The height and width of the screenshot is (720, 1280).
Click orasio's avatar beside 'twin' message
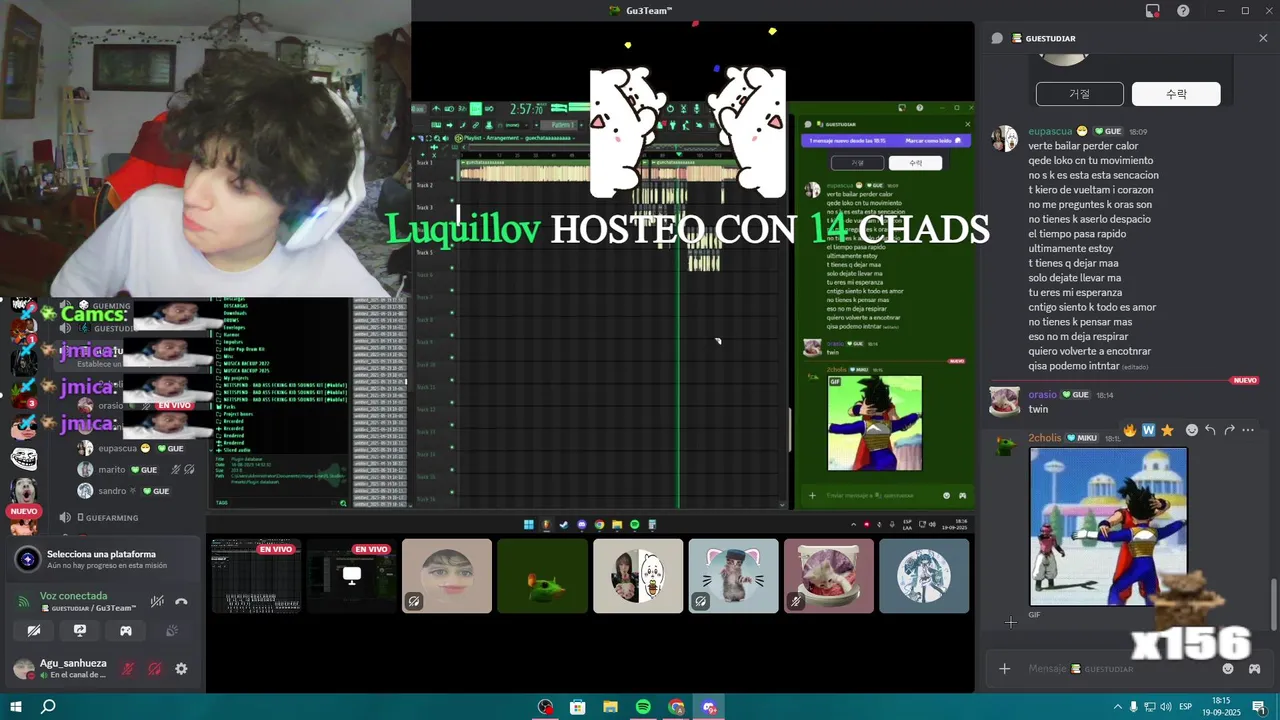click(x=1004, y=401)
